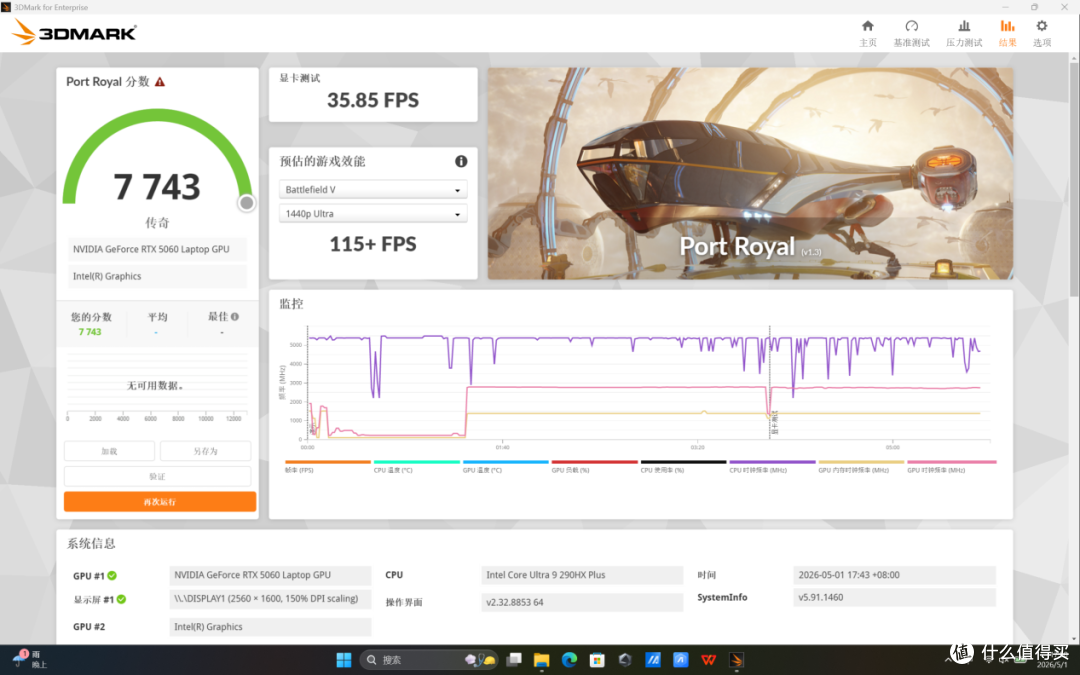Viewport: 1080px width, 675px height.
Task: Toggle the purple CPU 时钟频率 legend swatch
Action: (772, 462)
